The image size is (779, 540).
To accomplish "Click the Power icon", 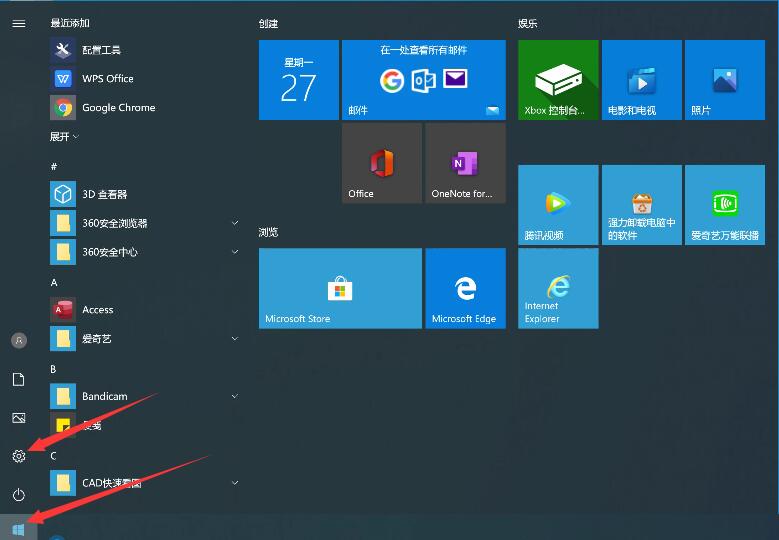I will point(19,495).
